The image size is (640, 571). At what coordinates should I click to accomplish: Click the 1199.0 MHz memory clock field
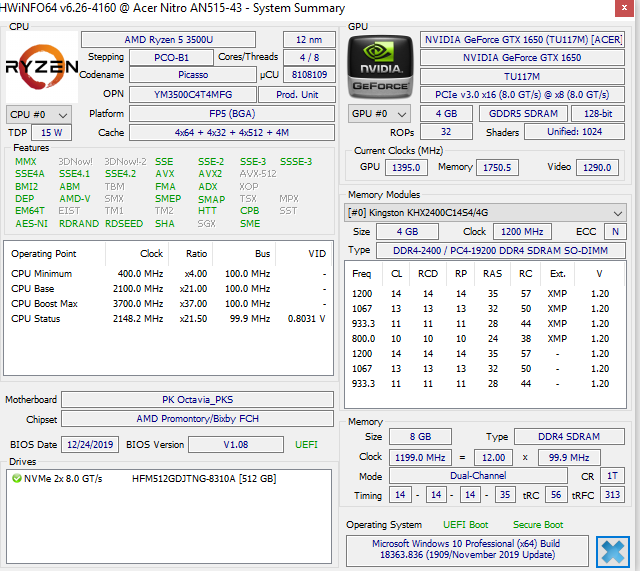coord(420,458)
